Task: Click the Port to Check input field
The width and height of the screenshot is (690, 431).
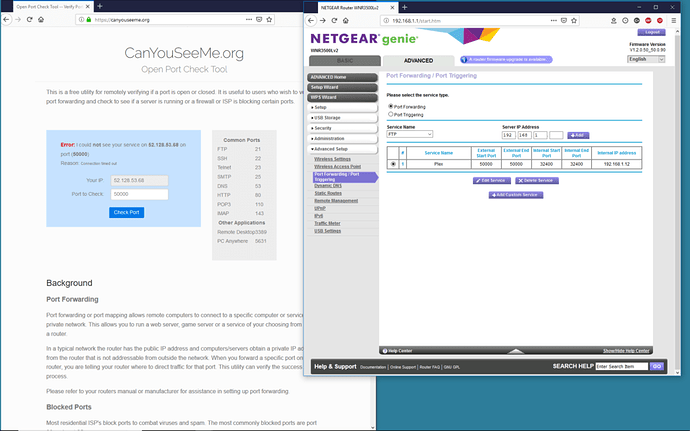Action: (x=139, y=194)
